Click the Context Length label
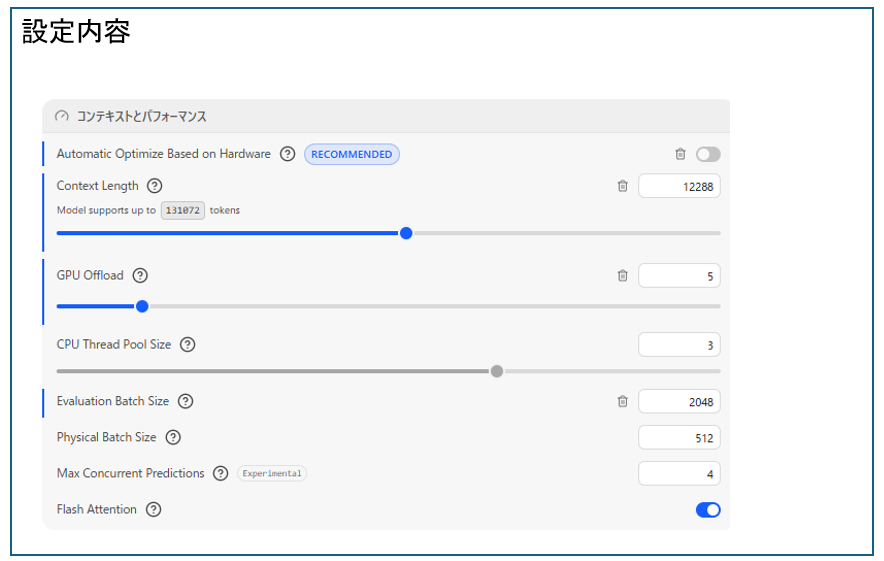Viewport: 884px width, 561px height. [98, 185]
